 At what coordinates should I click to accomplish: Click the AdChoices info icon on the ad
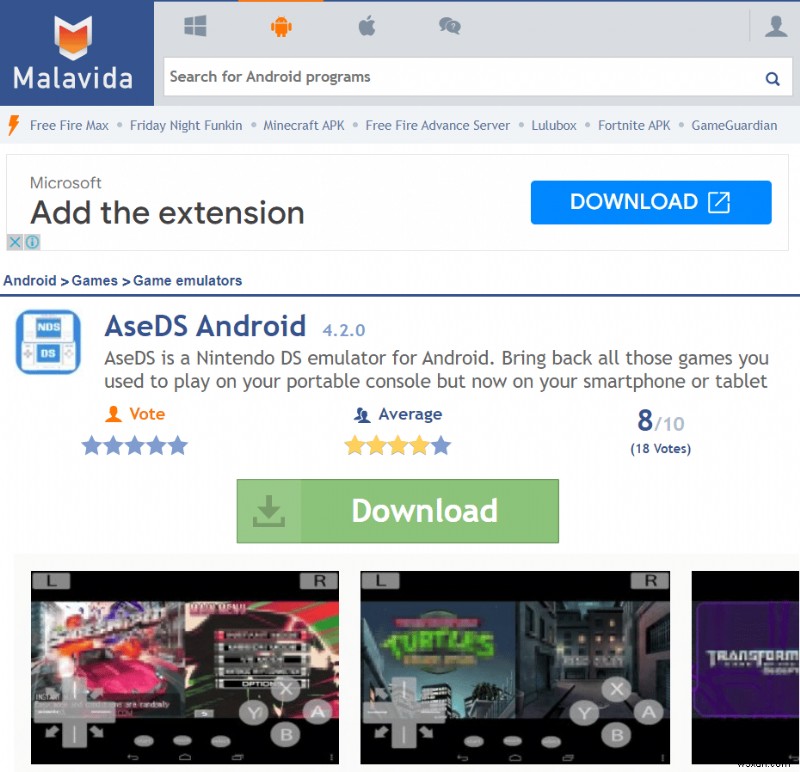[x=31, y=242]
